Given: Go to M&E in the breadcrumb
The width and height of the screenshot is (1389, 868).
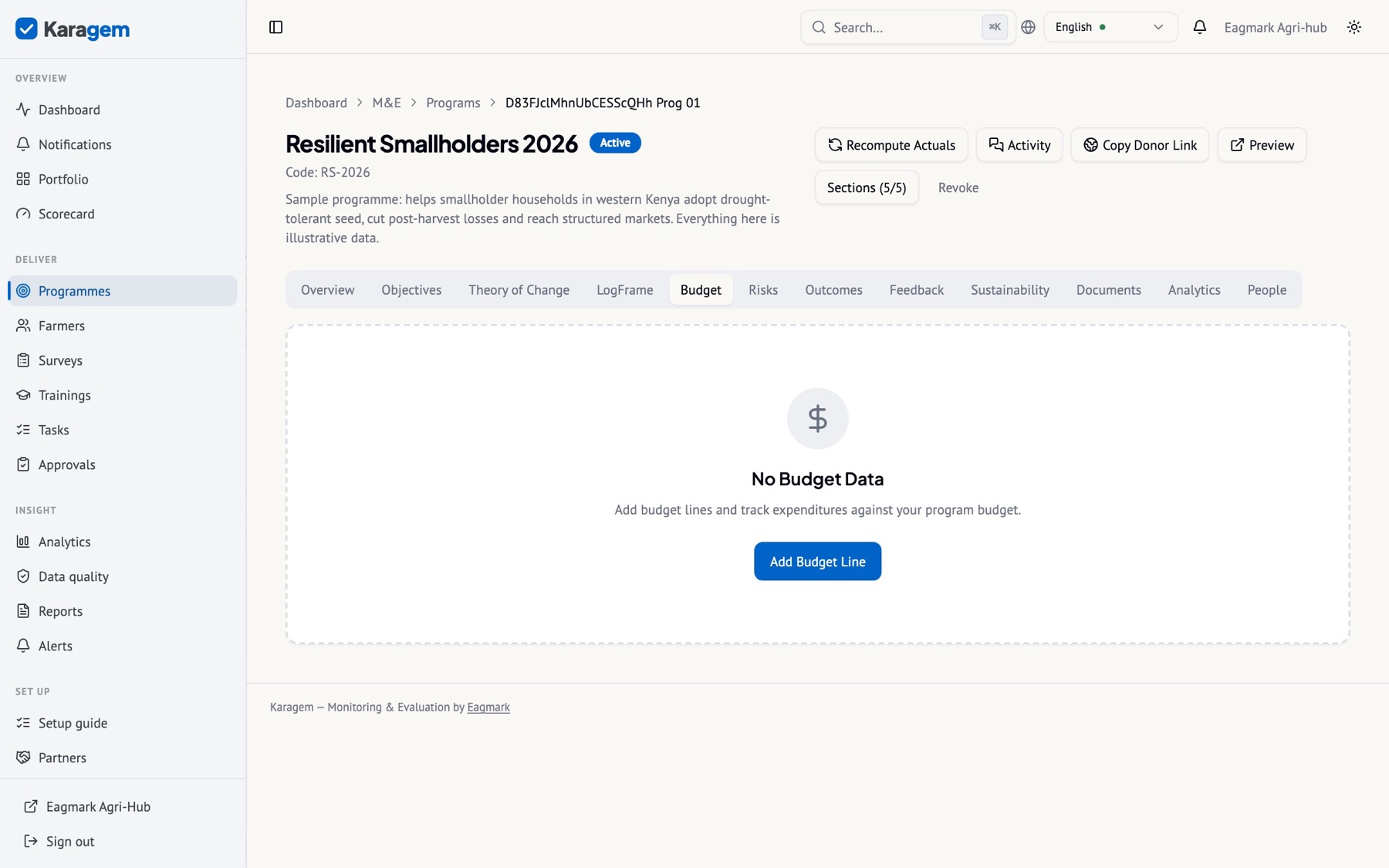Looking at the screenshot, I should click(x=387, y=103).
